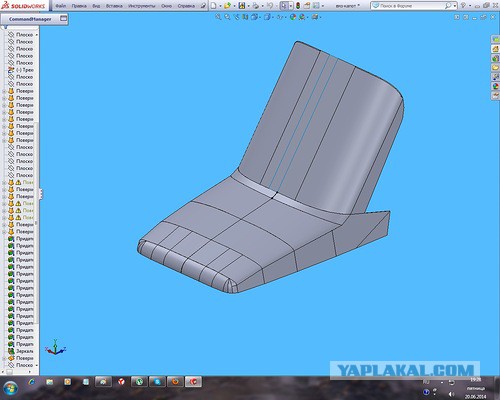Print the document using the Print icon
This screenshot has width=500, height=400.
256,6
